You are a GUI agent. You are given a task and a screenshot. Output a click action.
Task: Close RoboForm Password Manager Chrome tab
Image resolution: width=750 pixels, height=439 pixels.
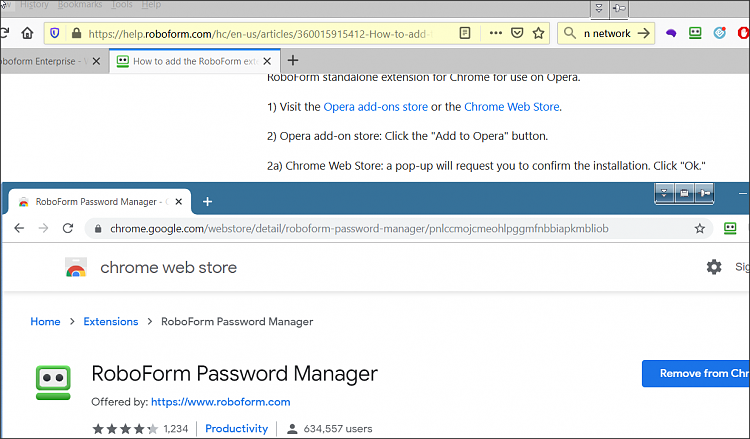tap(178, 202)
